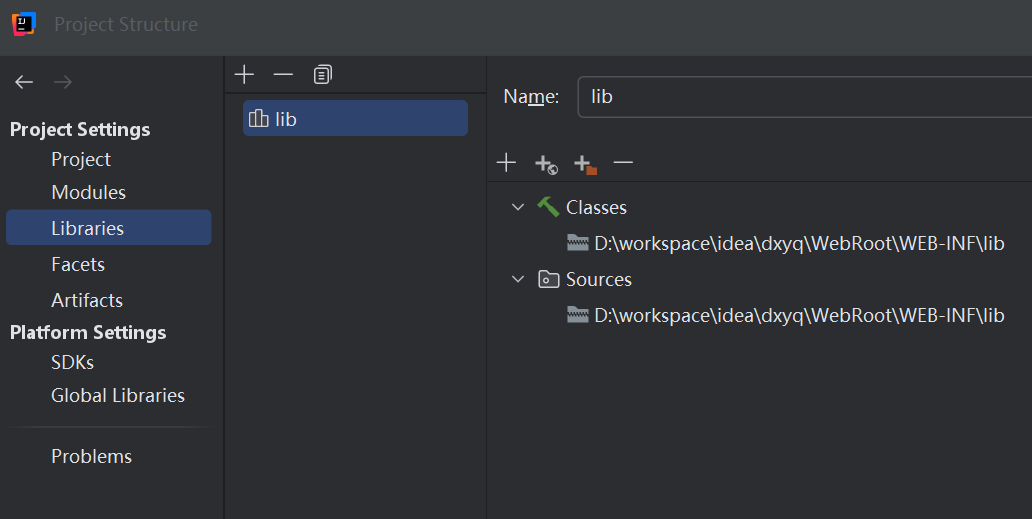The width and height of the screenshot is (1032, 519).
Task: Add a root to the library
Action: [x=506, y=163]
